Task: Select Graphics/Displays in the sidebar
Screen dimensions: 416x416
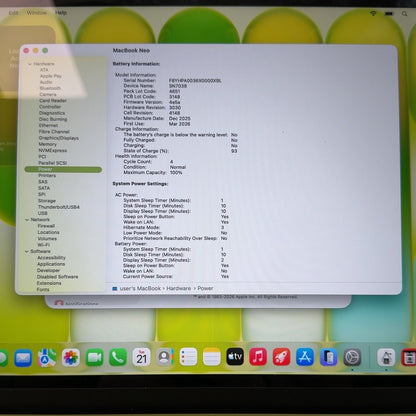Action: [x=59, y=138]
